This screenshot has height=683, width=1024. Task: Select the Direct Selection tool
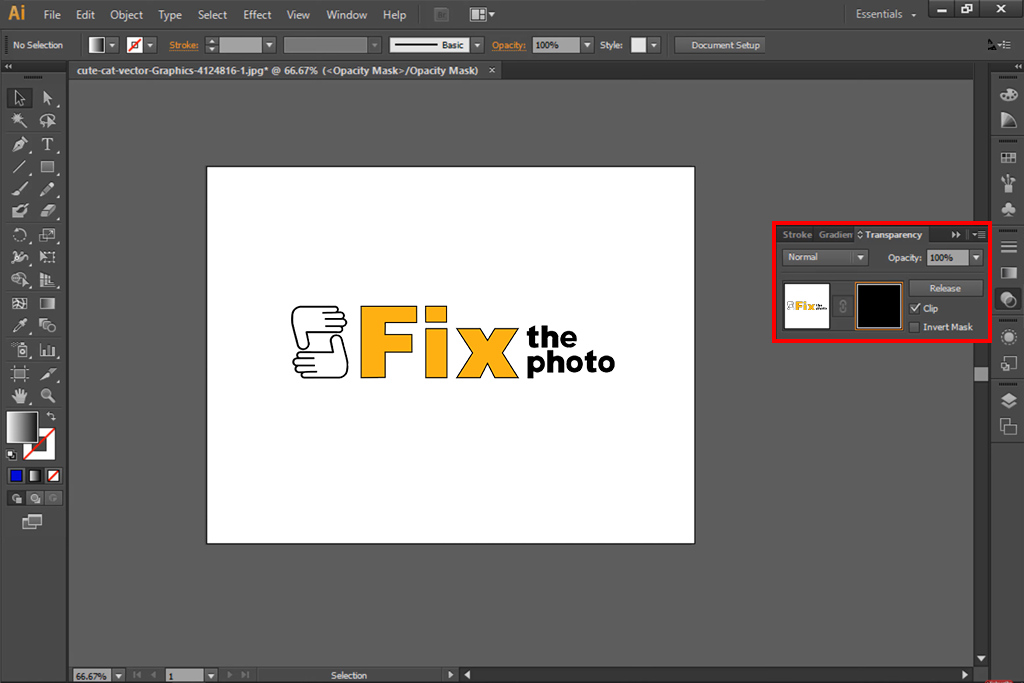pyautogui.click(x=47, y=98)
